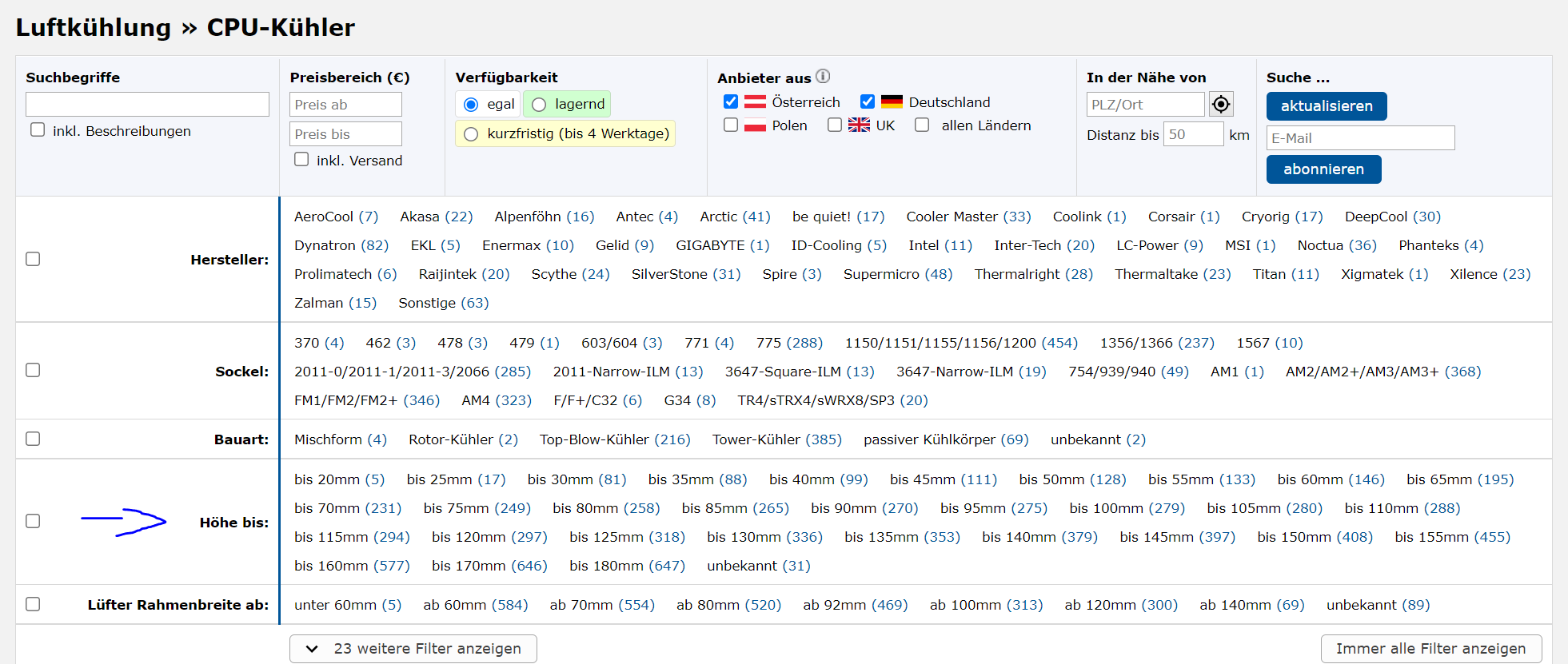Click the Polen flag icon
1568x664 pixels.
(755, 125)
